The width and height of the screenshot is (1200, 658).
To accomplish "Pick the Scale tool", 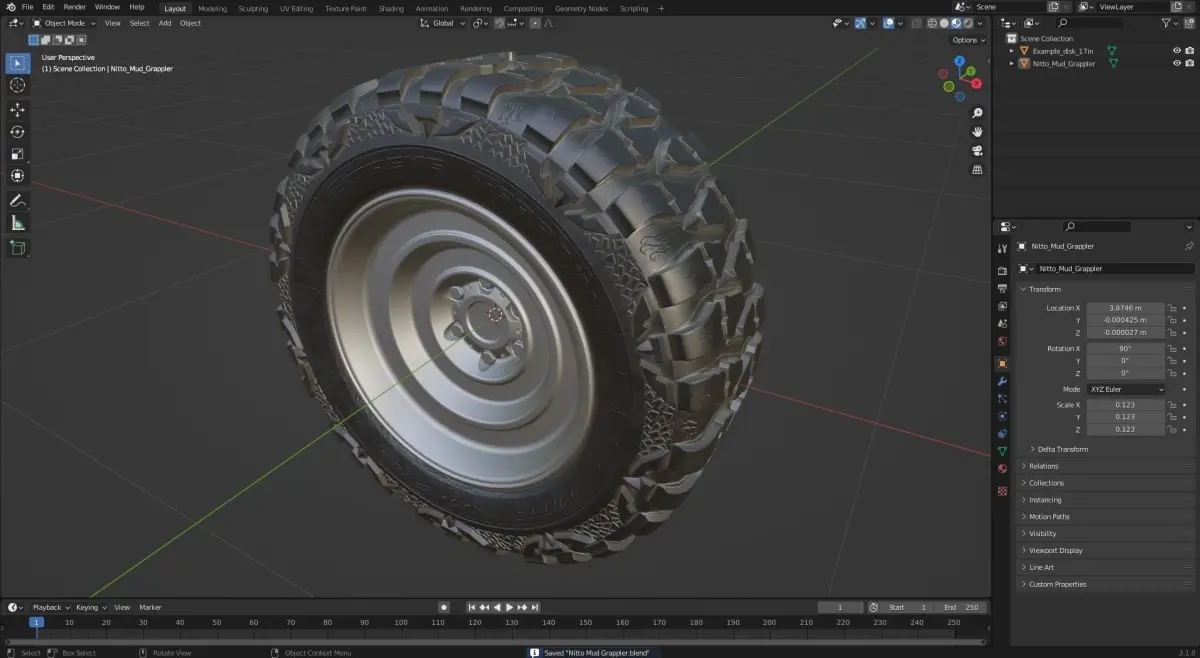I will [x=18, y=154].
